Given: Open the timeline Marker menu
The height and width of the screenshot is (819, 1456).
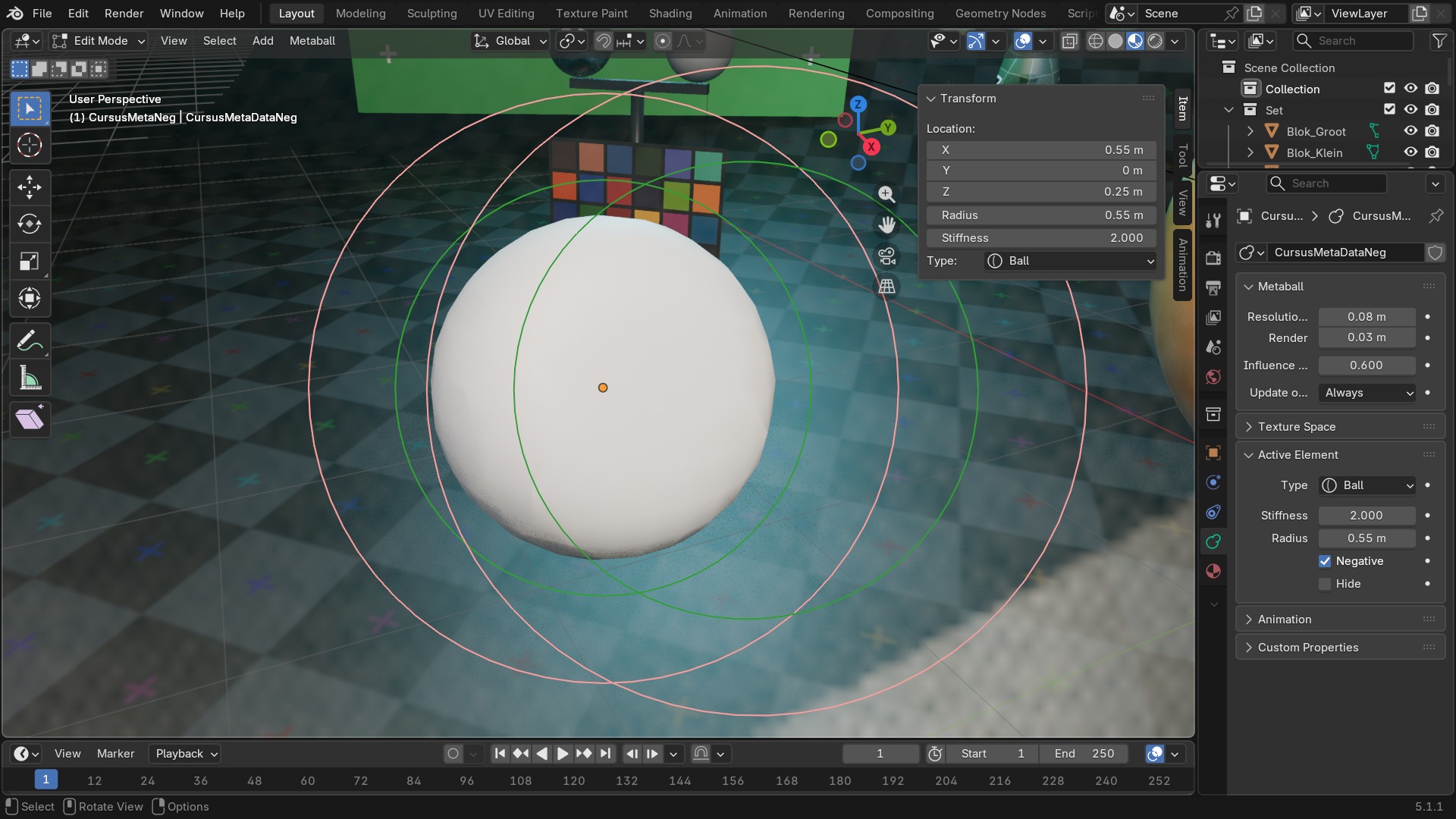Looking at the screenshot, I should pyautogui.click(x=115, y=754).
